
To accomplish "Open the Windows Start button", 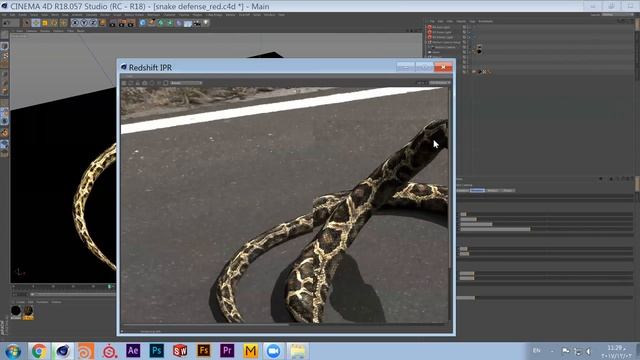I will tap(13, 351).
